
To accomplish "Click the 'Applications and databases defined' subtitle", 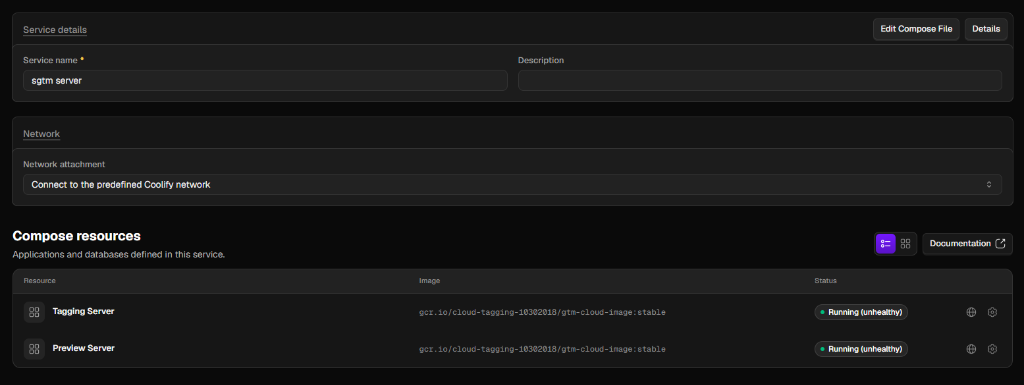I will (119, 254).
